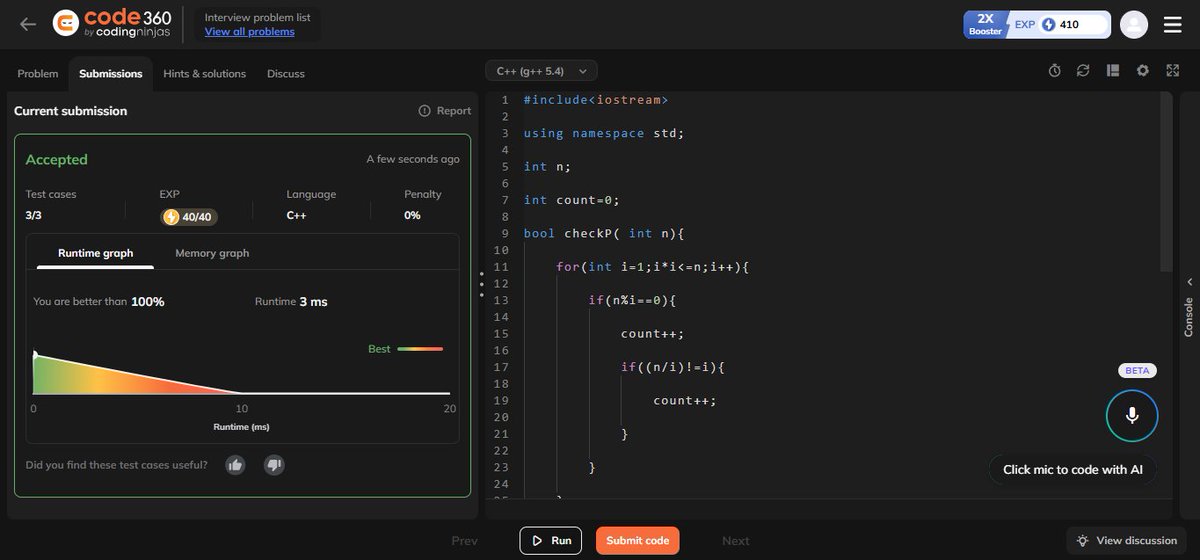Click the 2X Booster badge

985,24
